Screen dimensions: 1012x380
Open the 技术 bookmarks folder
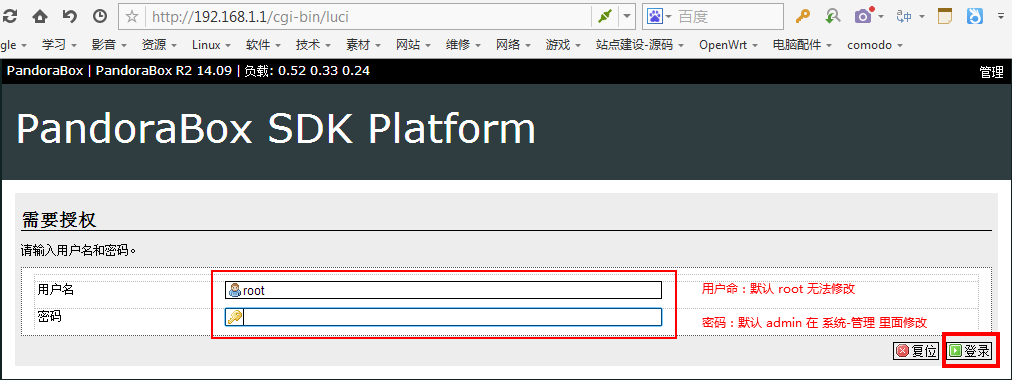pos(314,45)
